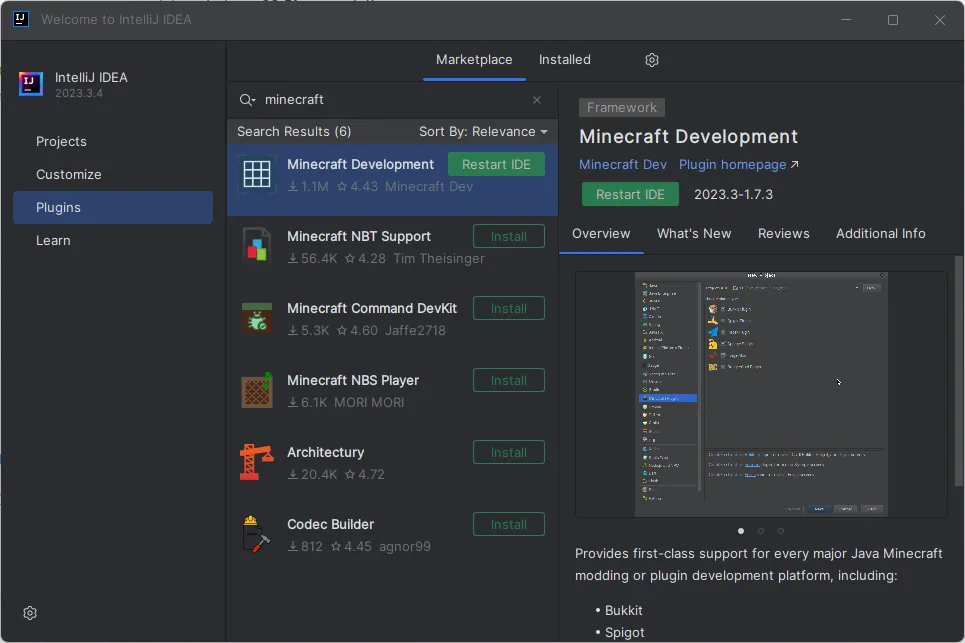This screenshot has width=965, height=643.
Task: Close the Welcome to IntelliJ IDEA window
Action: click(940, 20)
